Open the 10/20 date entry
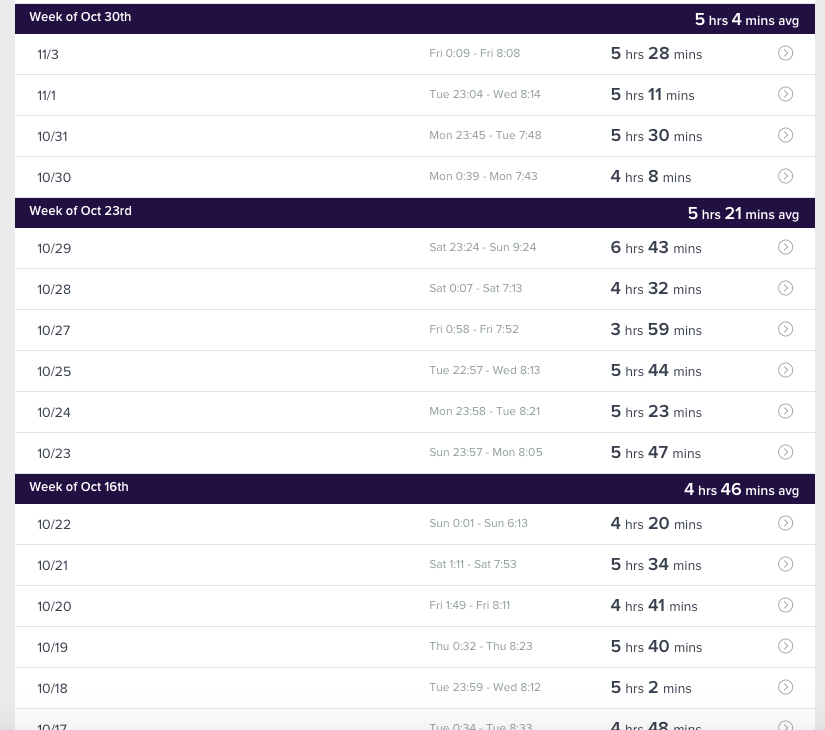Screen dimensions: 825x730 (54, 607)
